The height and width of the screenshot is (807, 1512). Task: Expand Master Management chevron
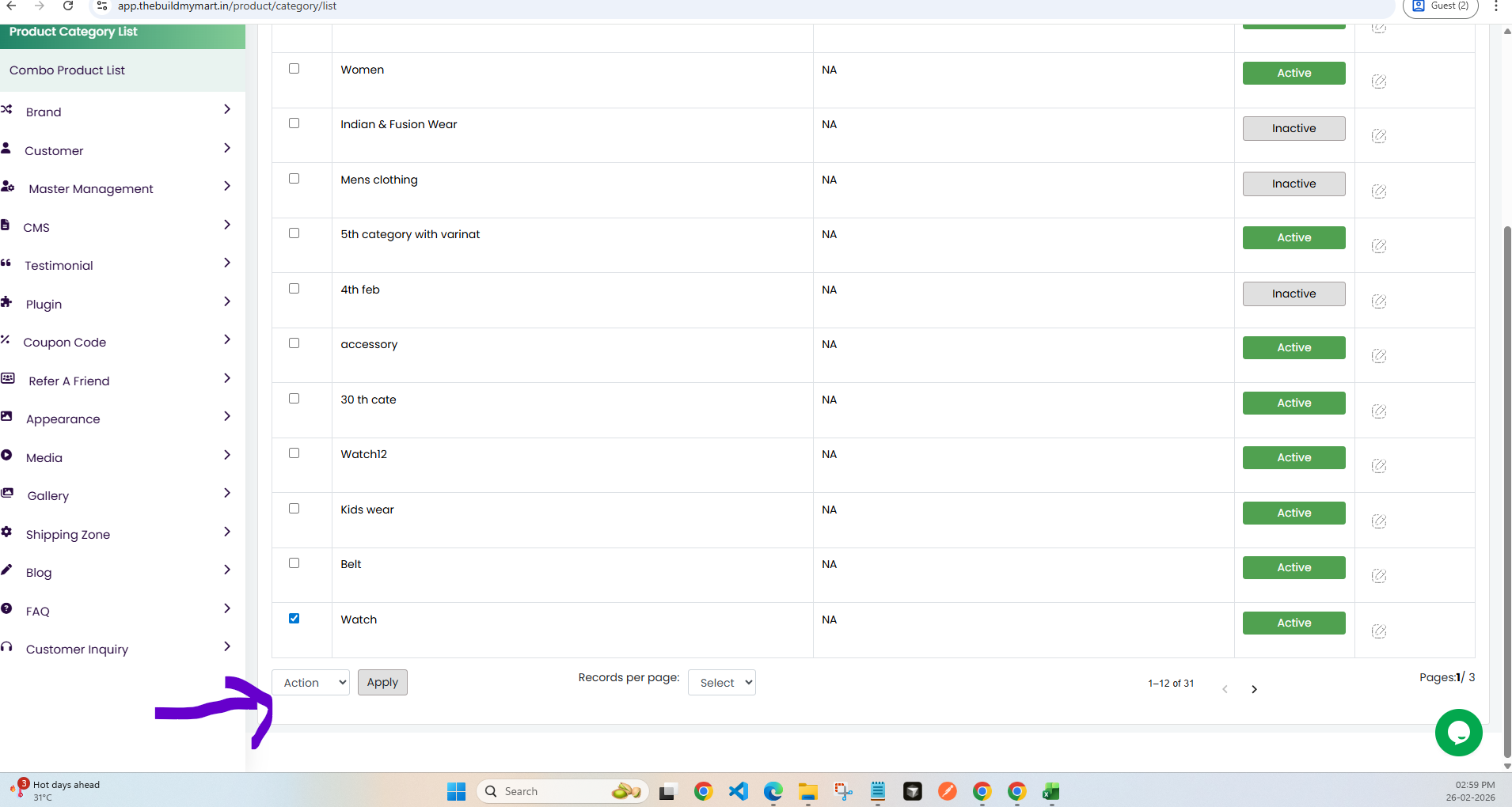(x=227, y=186)
